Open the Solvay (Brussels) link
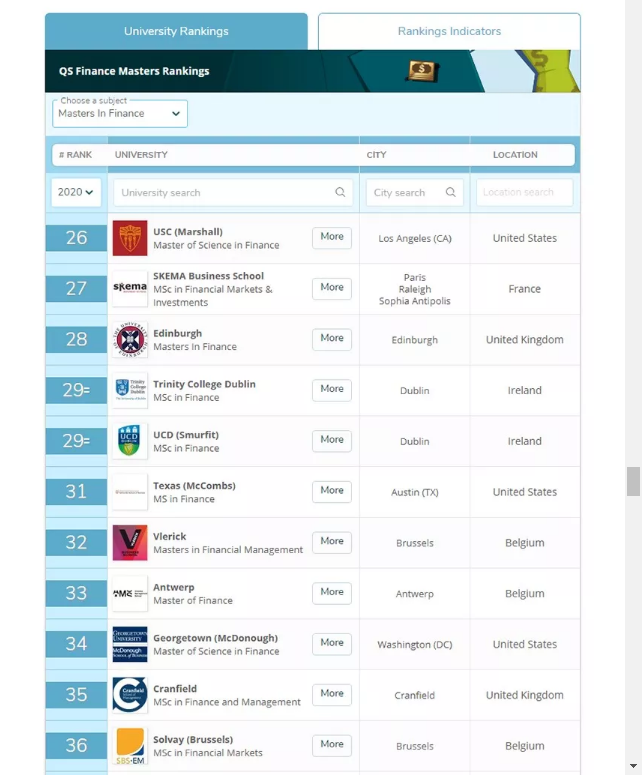Image resolution: width=642 pixels, height=775 pixels. coord(193,740)
